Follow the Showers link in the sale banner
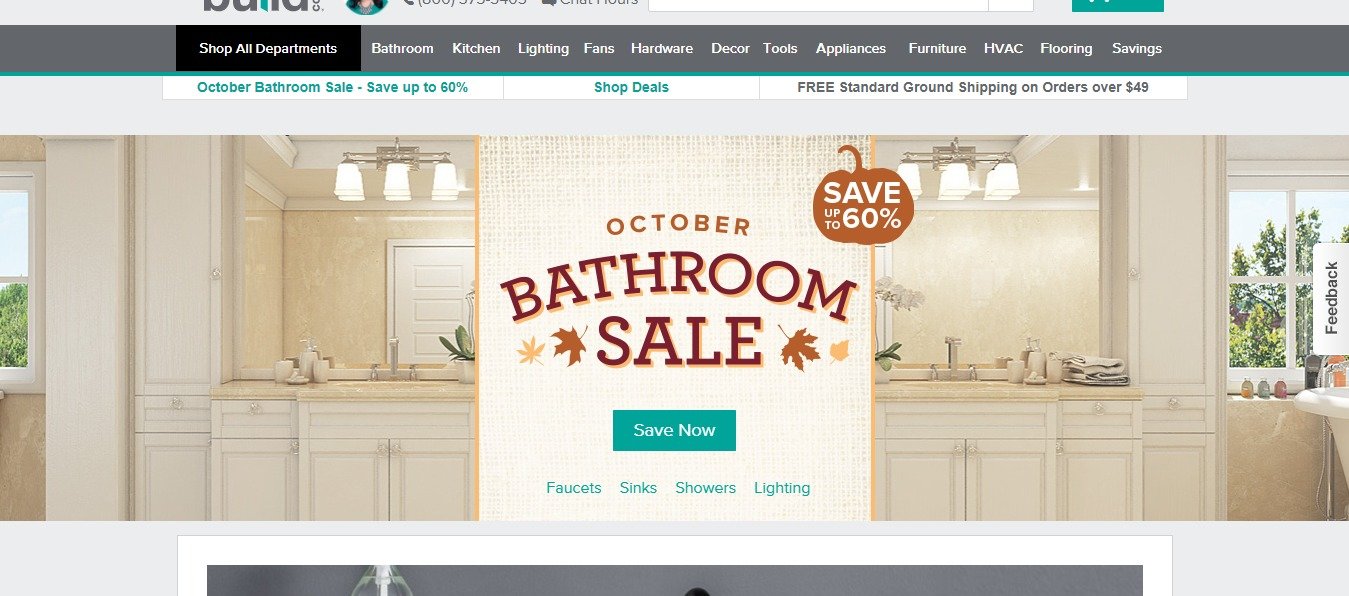This screenshot has height=596, width=1349. [x=705, y=488]
